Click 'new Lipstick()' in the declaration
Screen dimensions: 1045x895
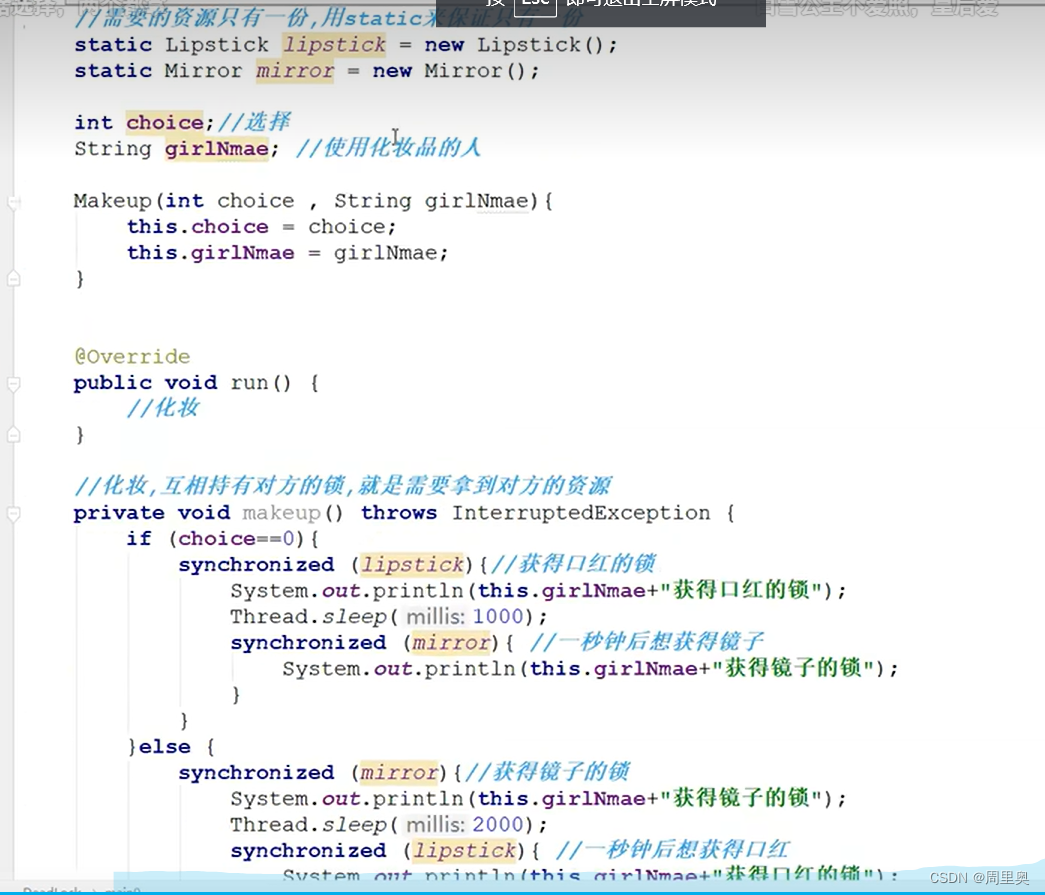514,45
